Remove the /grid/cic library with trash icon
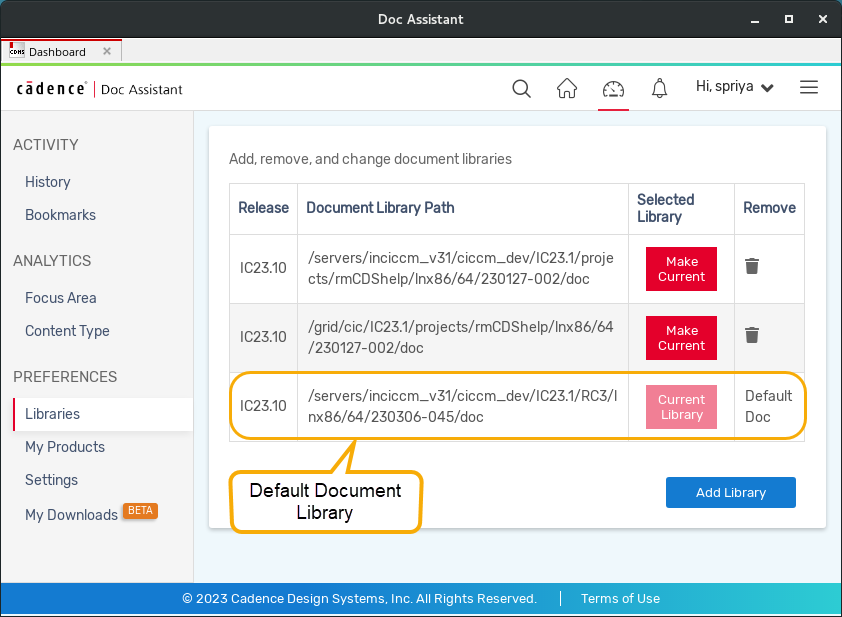 (x=752, y=335)
